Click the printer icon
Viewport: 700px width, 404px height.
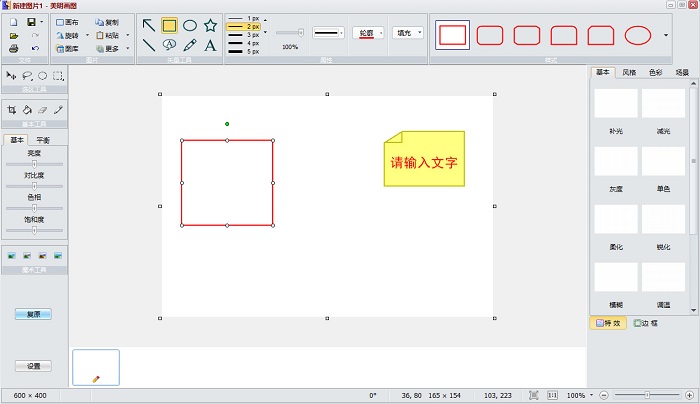coord(13,48)
